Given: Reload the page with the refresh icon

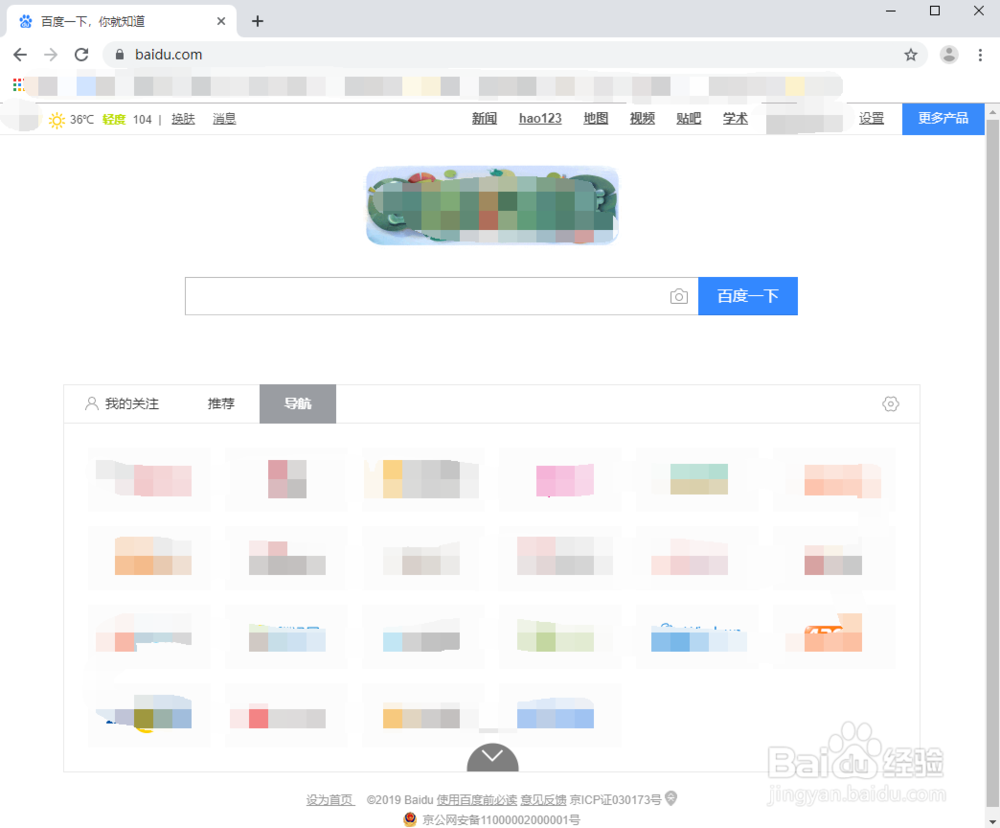Looking at the screenshot, I should pyautogui.click(x=81, y=55).
